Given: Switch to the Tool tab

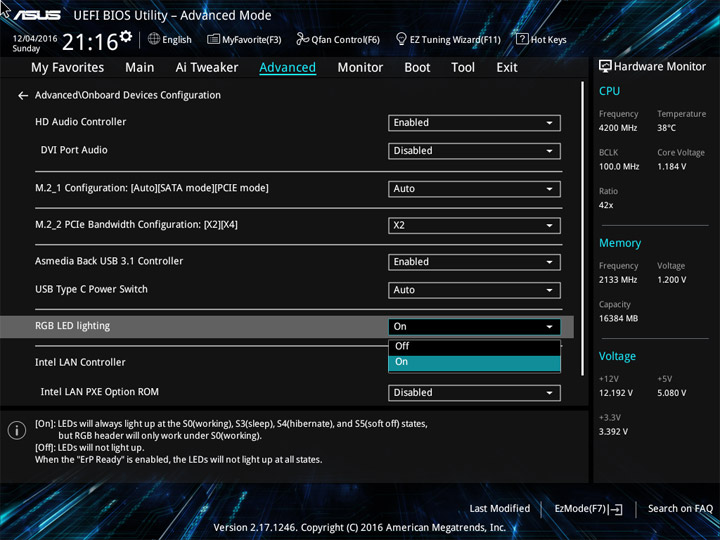Looking at the screenshot, I should pyautogui.click(x=463, y=68).
